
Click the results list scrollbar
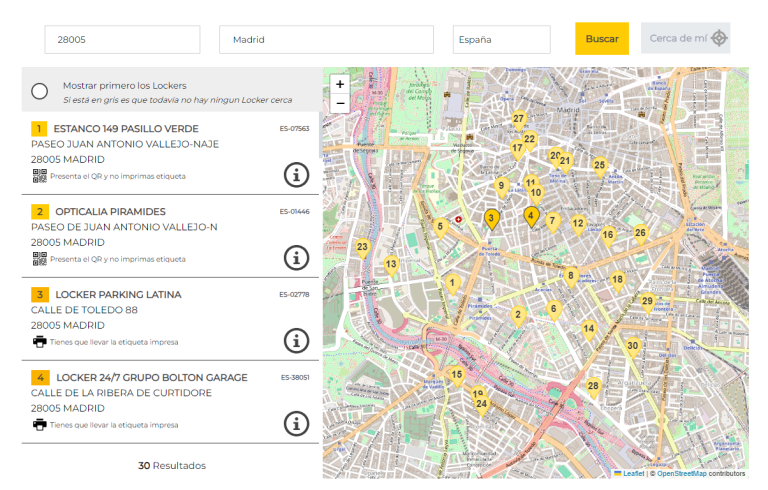(321, 135)
